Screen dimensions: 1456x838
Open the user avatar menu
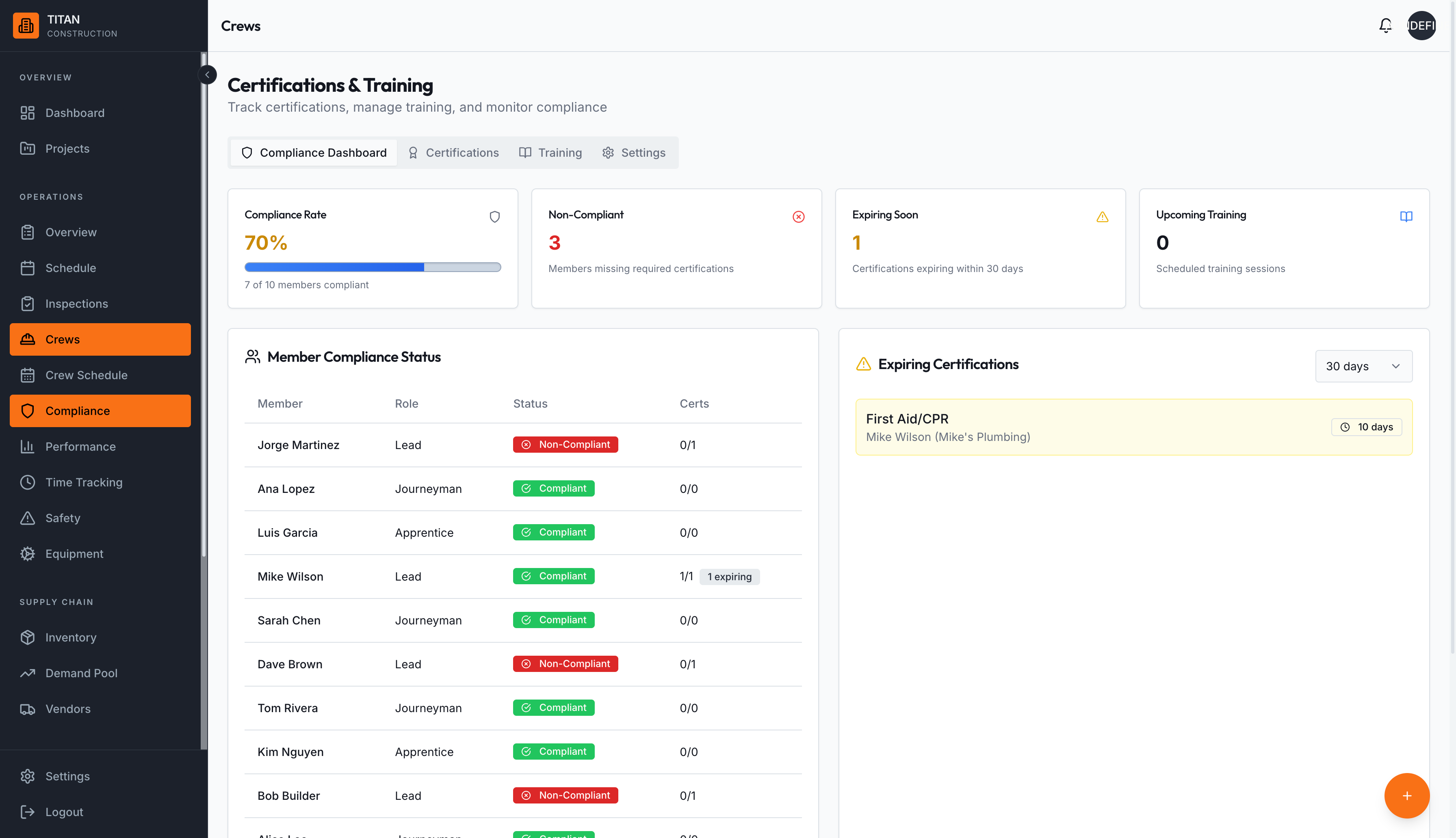point(1421,26)
